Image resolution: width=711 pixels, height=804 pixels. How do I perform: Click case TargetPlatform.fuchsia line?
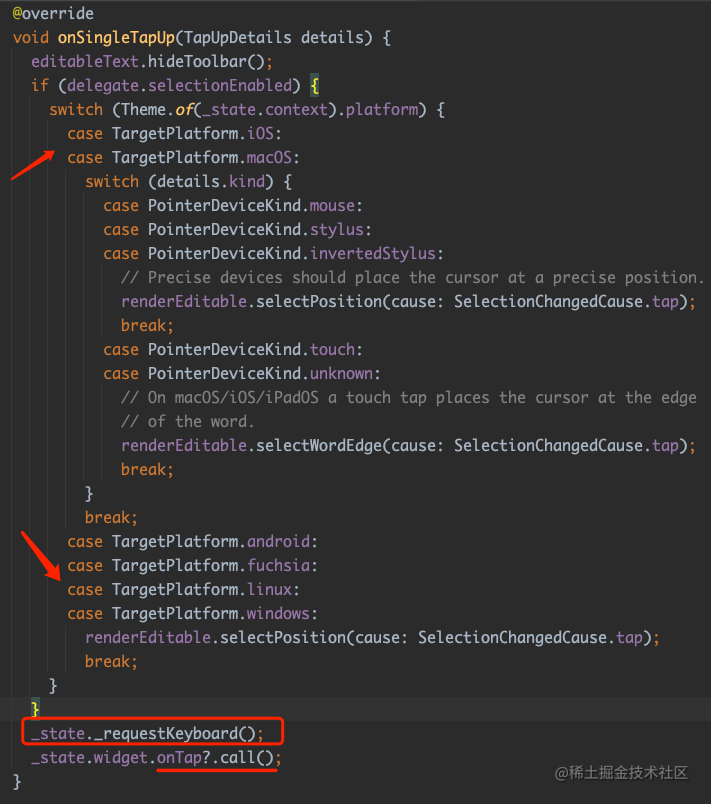192,566
